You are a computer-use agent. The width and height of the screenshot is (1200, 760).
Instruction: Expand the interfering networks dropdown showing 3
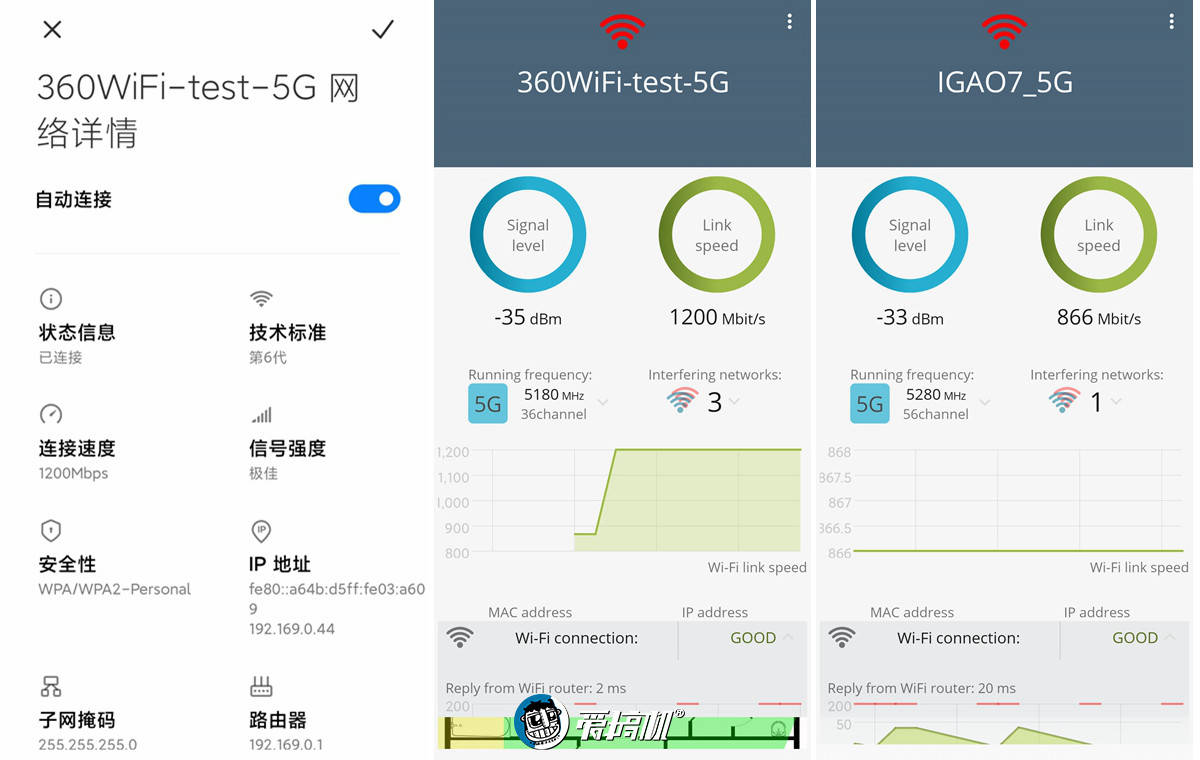point(735,402)
